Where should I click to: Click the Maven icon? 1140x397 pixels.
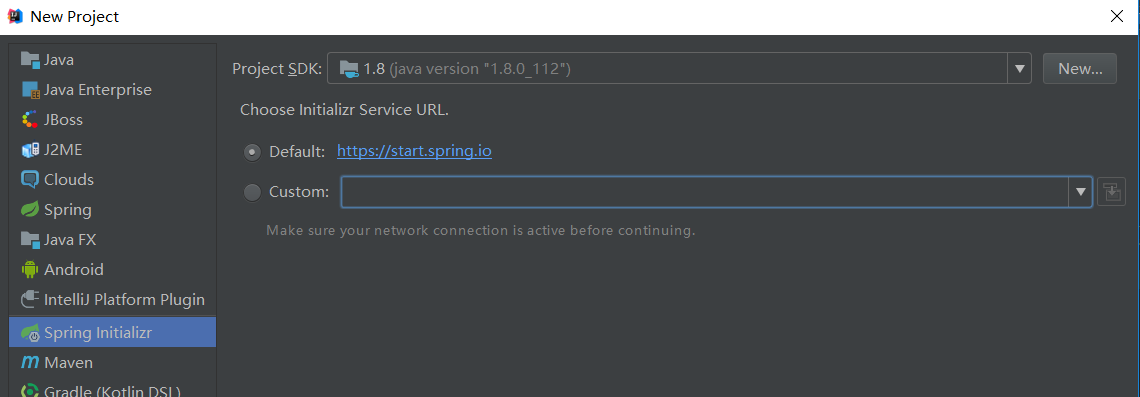coord(30,362)
